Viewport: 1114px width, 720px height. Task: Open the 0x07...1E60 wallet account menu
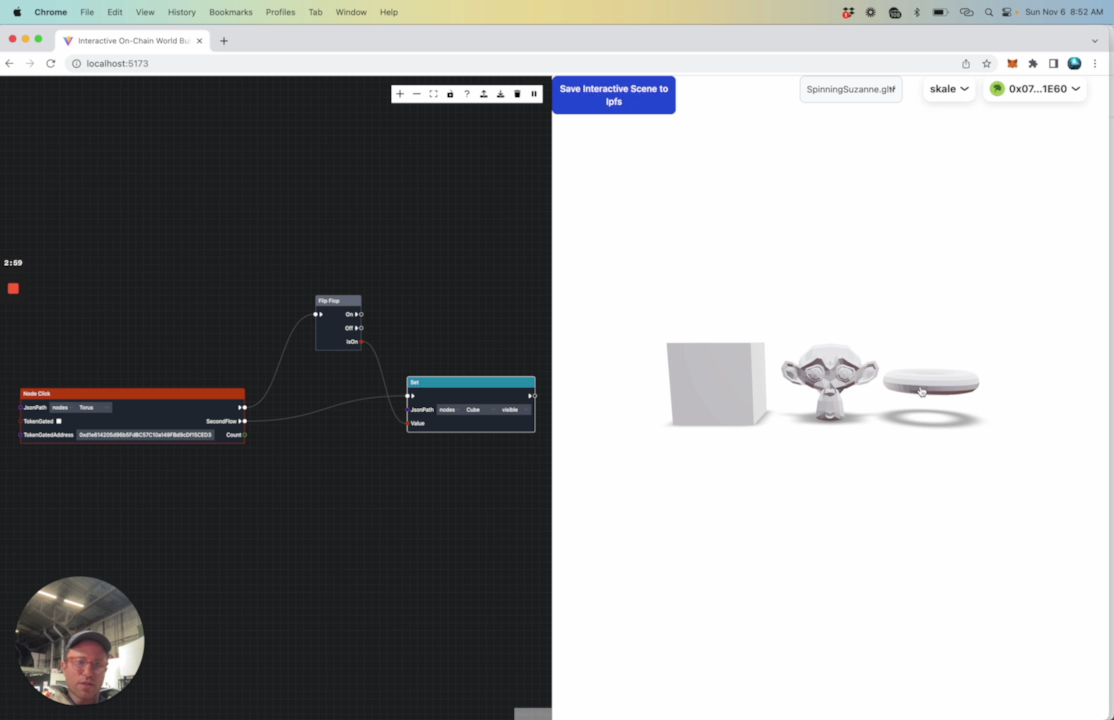[x=1035, y=89]
